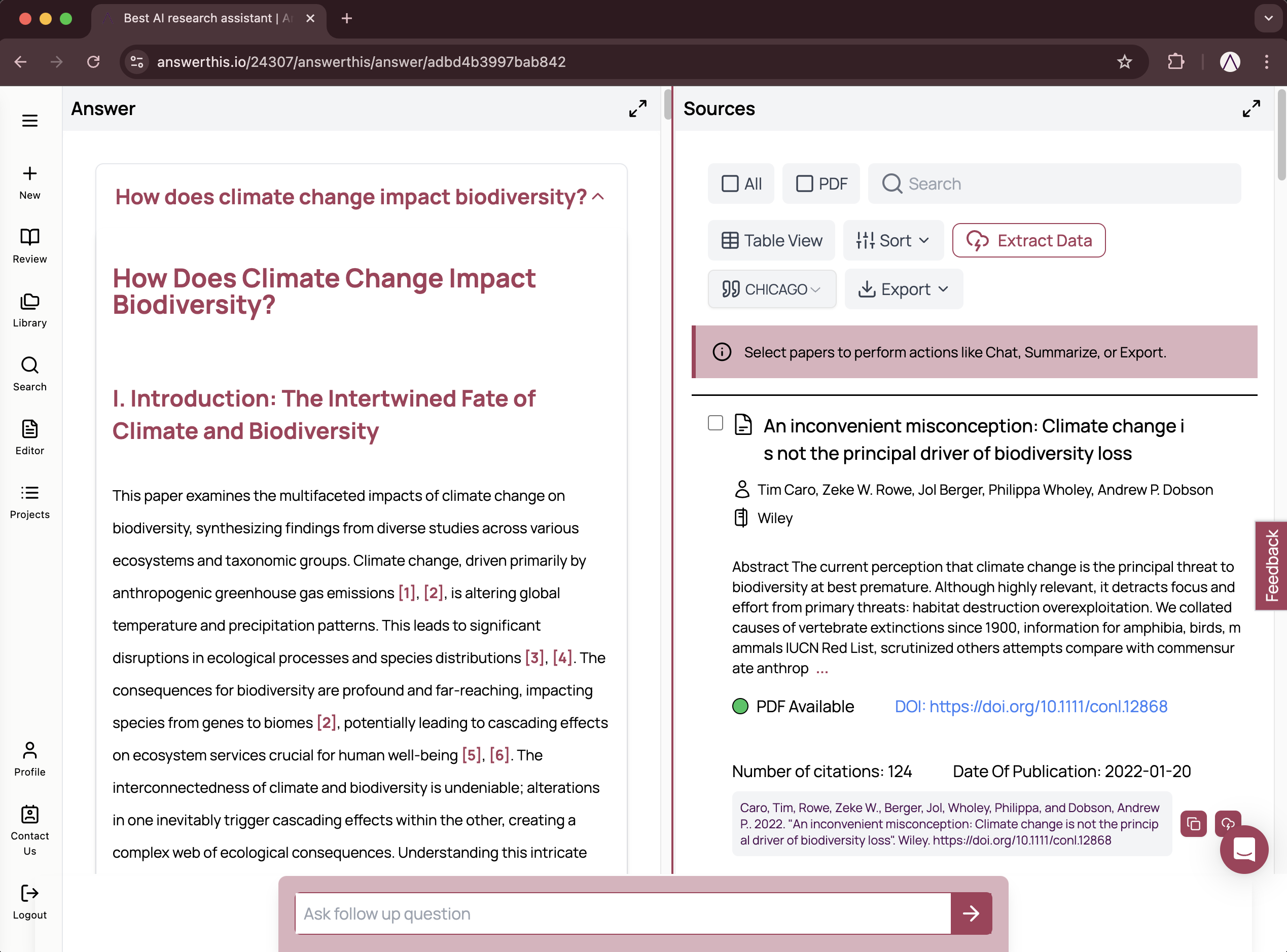Open the hamburger menu in sidebar
This screenshot has width=1287, height=952.
[29, 121]
